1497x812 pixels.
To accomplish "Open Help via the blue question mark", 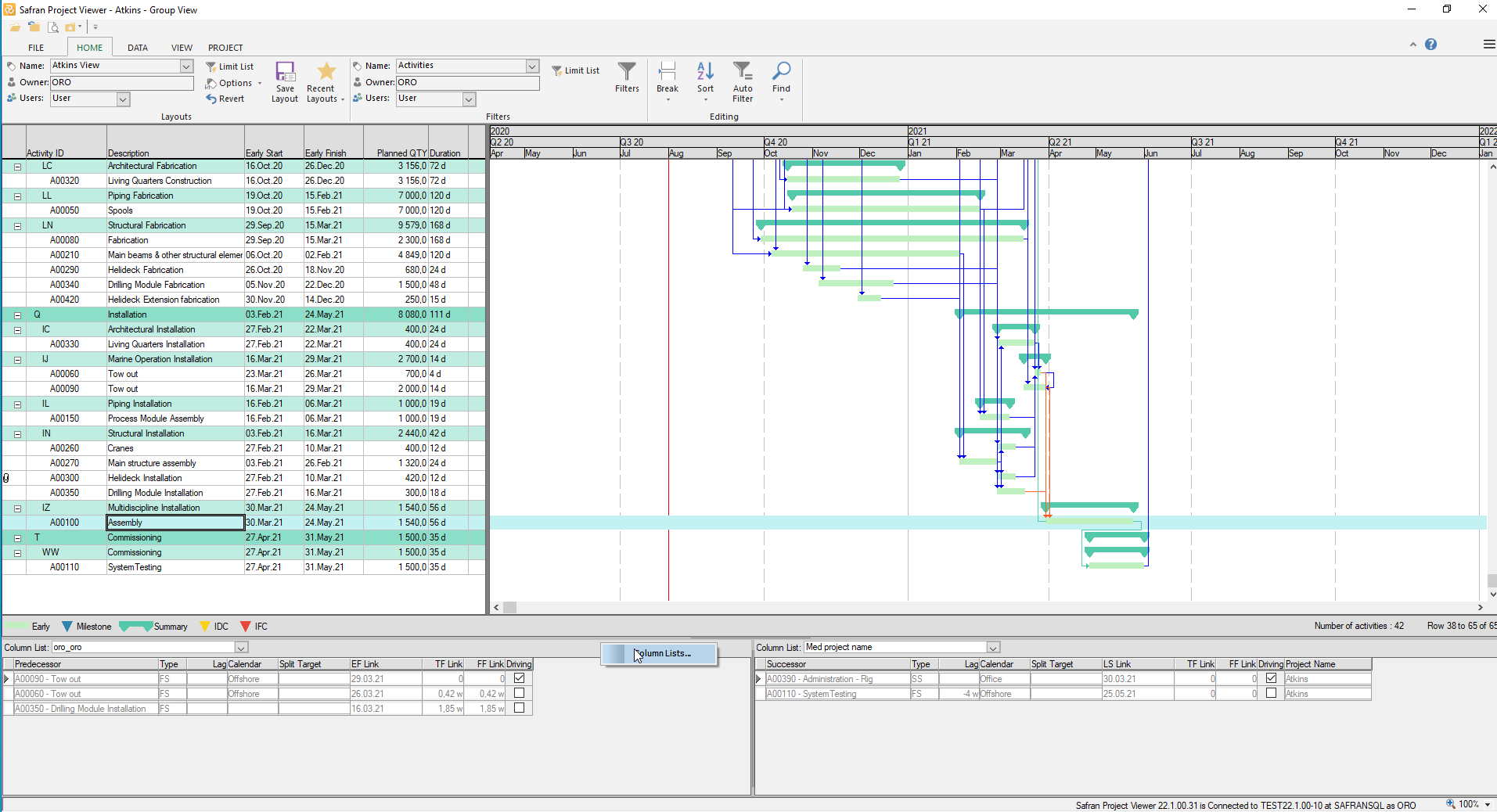I will click(x=1430, y=45).
